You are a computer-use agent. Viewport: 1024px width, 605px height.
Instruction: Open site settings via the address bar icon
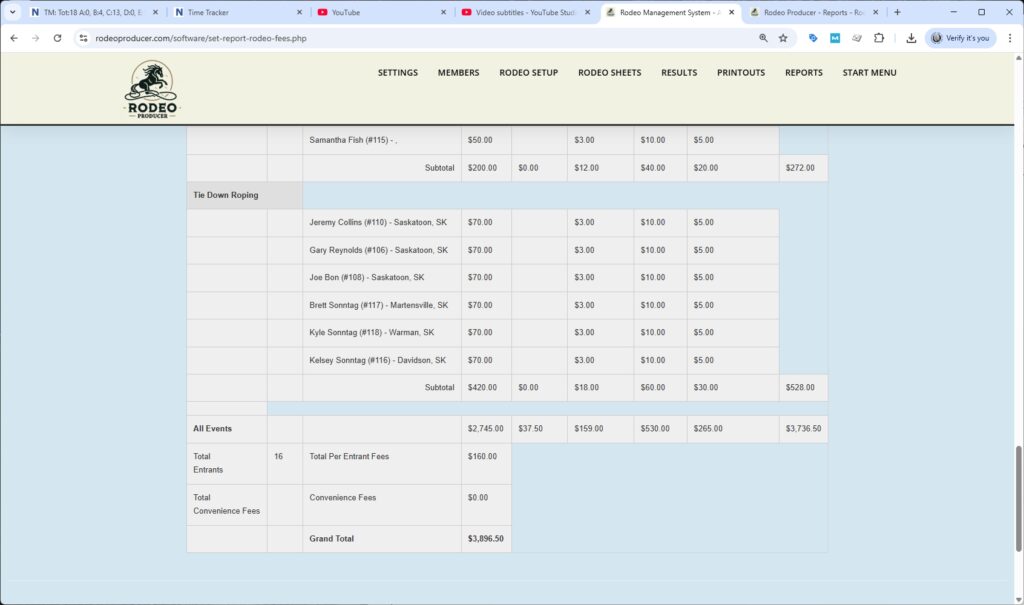85,38
